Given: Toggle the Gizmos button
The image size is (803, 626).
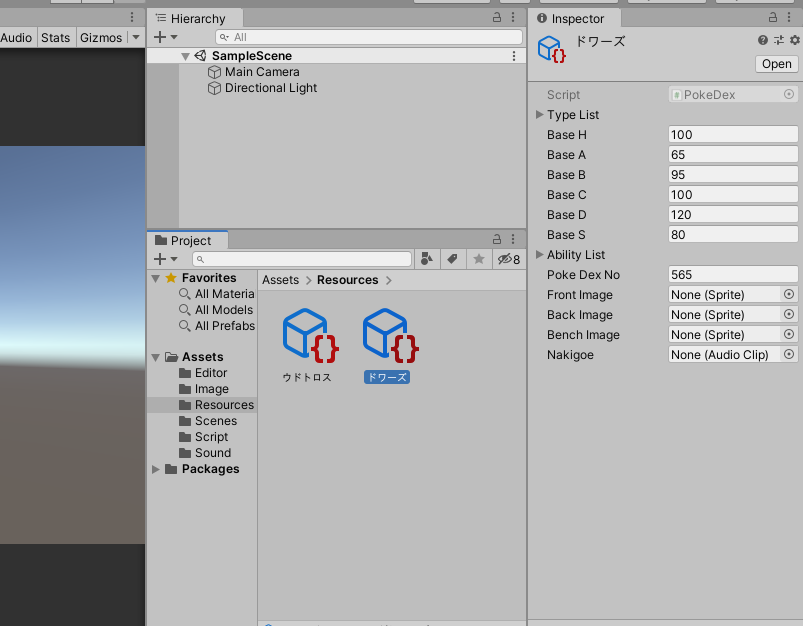Looking at the screenshot, I should point(101,38).
